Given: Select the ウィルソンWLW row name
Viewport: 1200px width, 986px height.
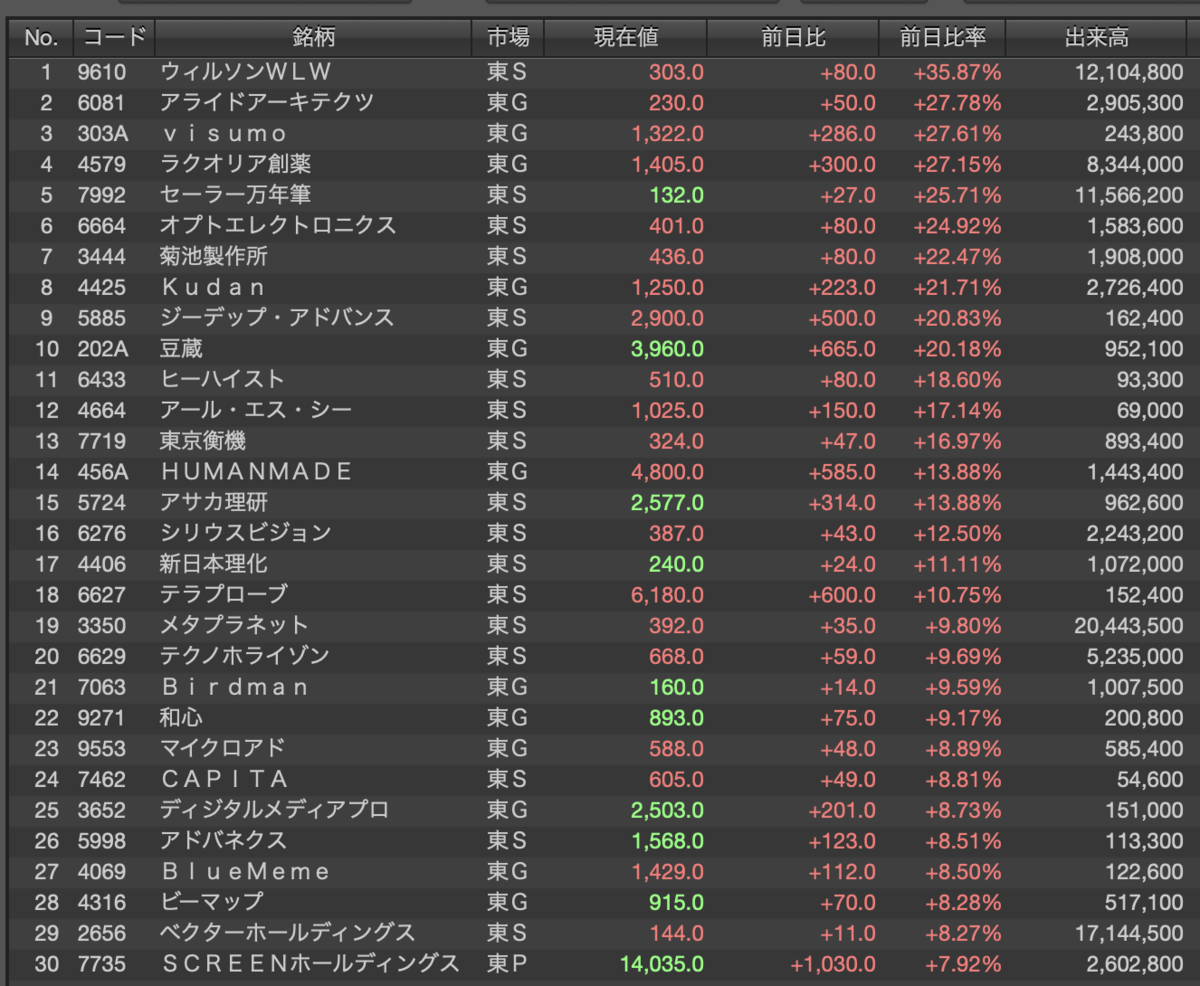Looking at the screenshot, I should coord(245,72).
